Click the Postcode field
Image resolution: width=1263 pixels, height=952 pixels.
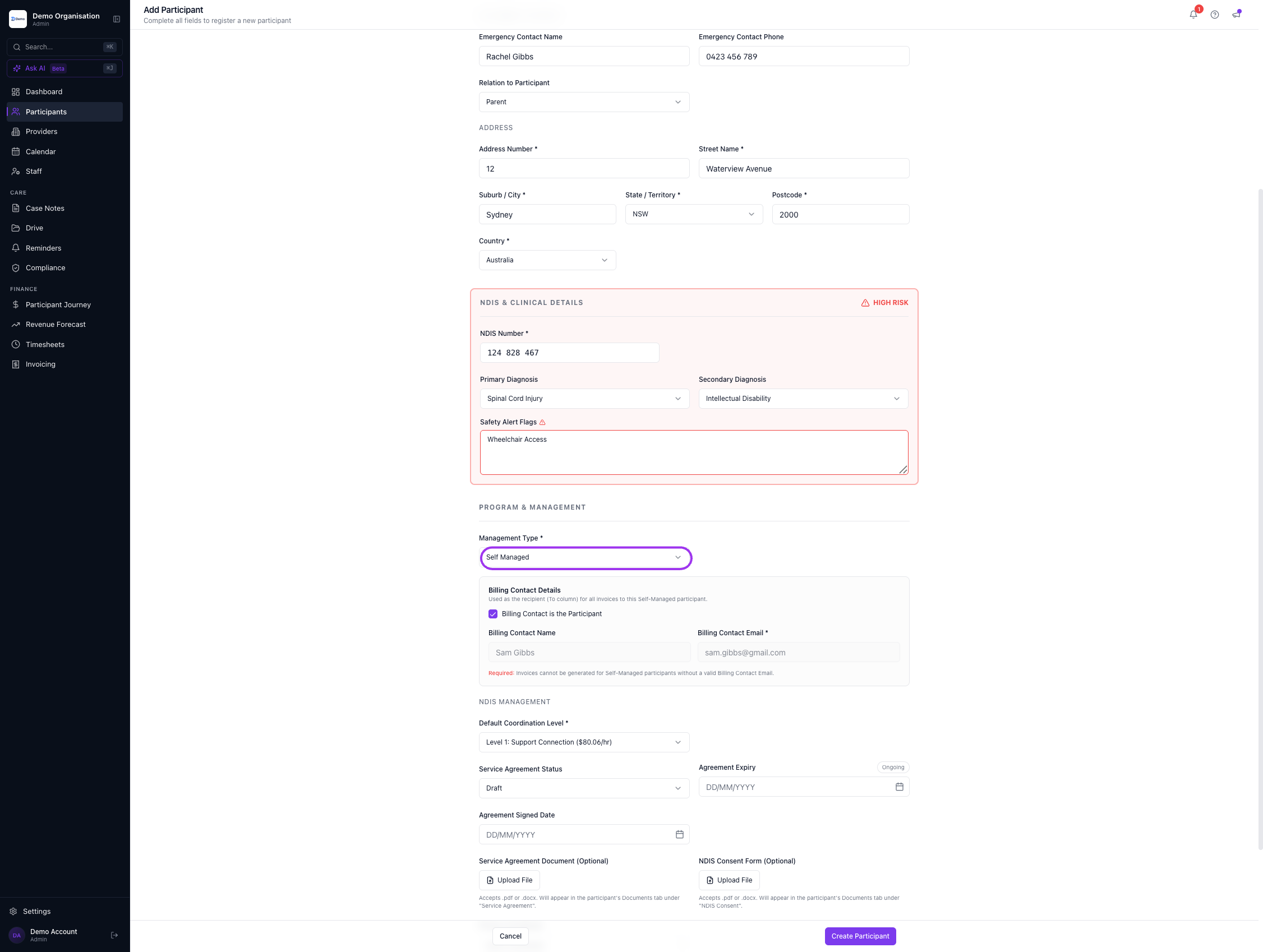pyautogui.click(x=841, y=214)
